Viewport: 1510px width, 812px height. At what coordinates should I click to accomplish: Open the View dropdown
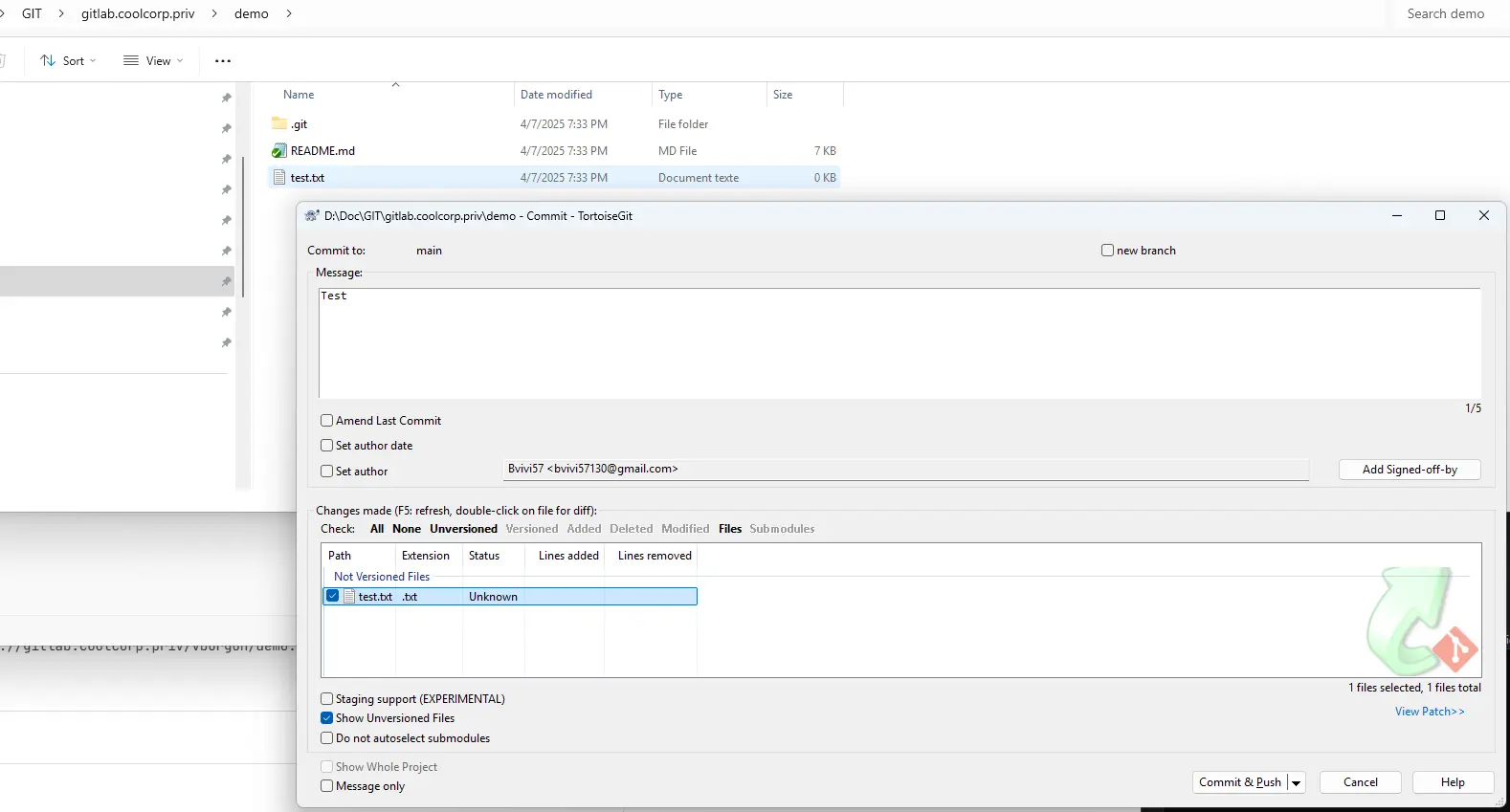[x=153, y=60]
